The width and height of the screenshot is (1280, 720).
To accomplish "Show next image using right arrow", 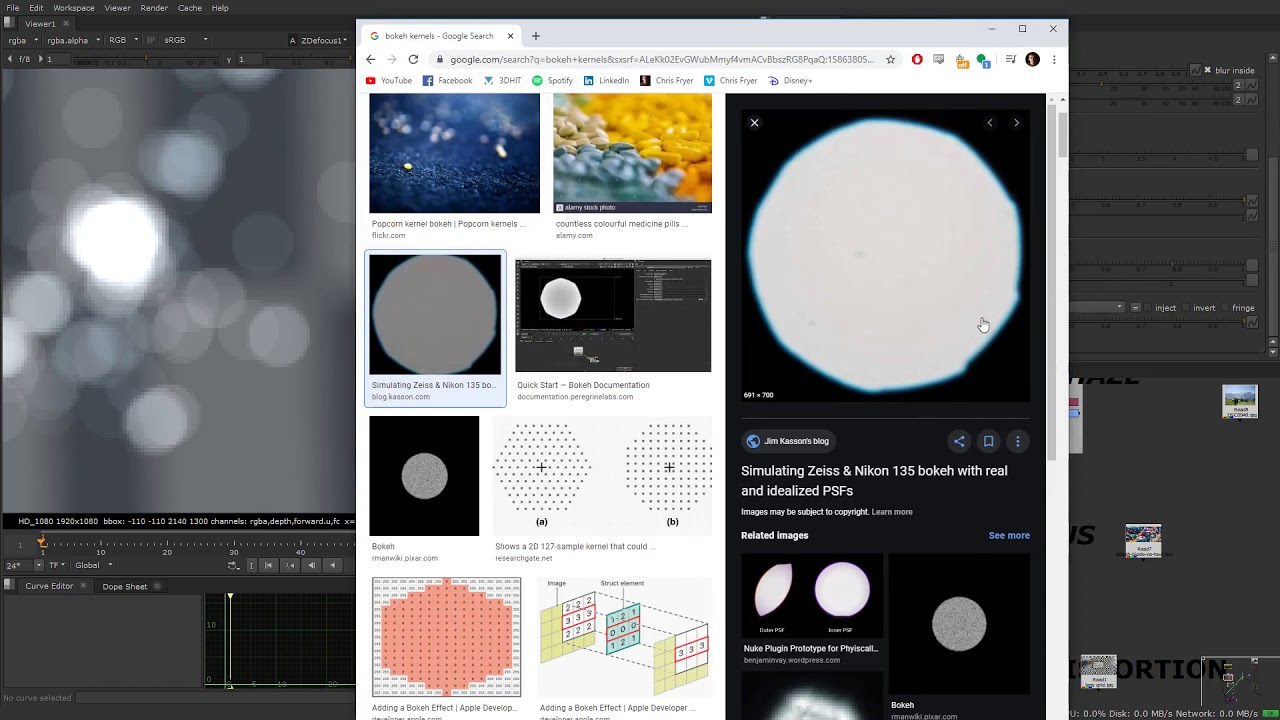I will click(x=1016, y=123).
